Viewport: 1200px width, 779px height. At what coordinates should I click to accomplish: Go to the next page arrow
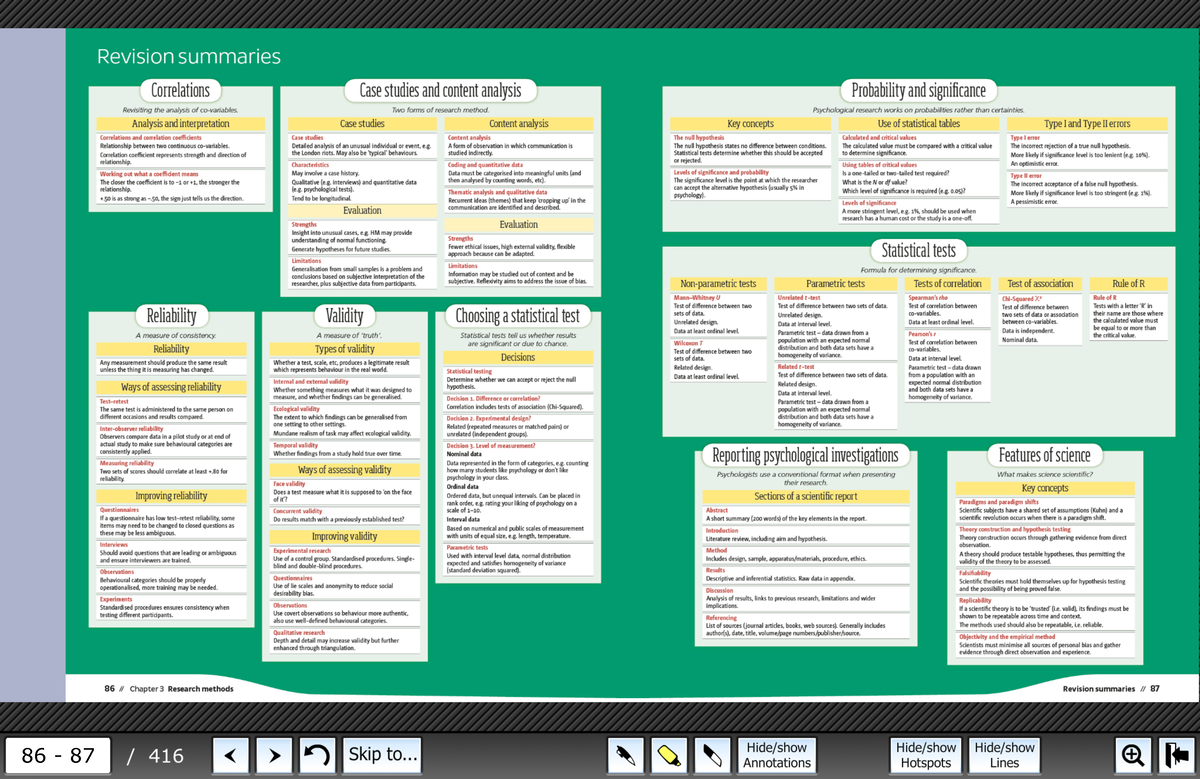coord(275,754)
